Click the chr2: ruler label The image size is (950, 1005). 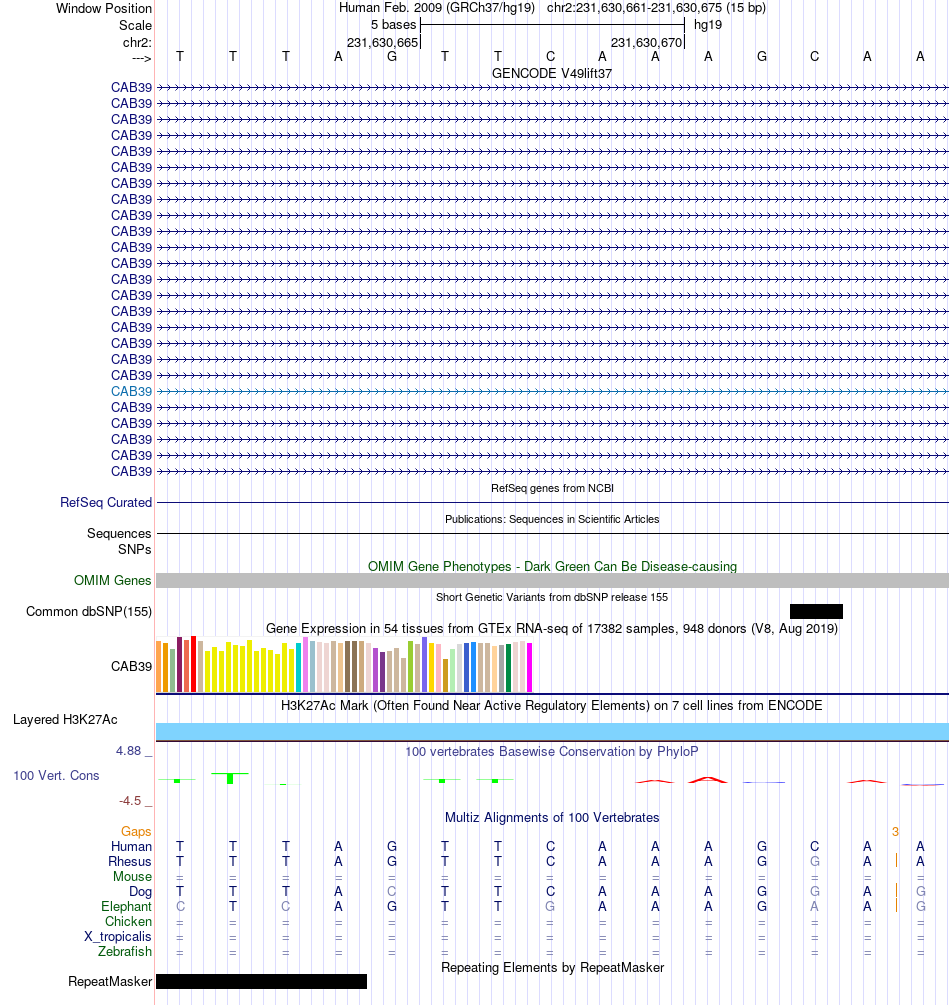click(x=137, y=42)
